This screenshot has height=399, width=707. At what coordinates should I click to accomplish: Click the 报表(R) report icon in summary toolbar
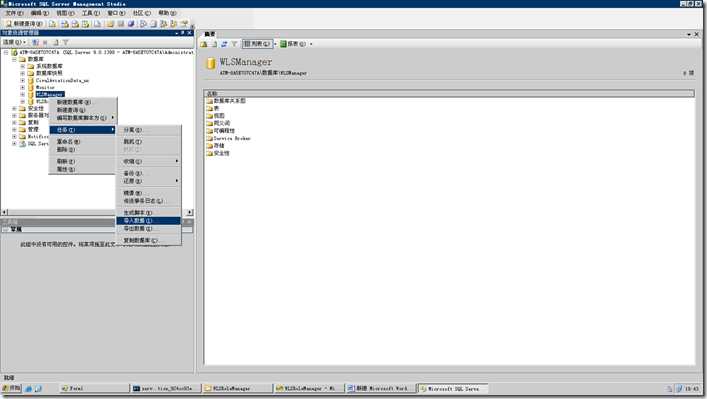click(x=284, y=44)
